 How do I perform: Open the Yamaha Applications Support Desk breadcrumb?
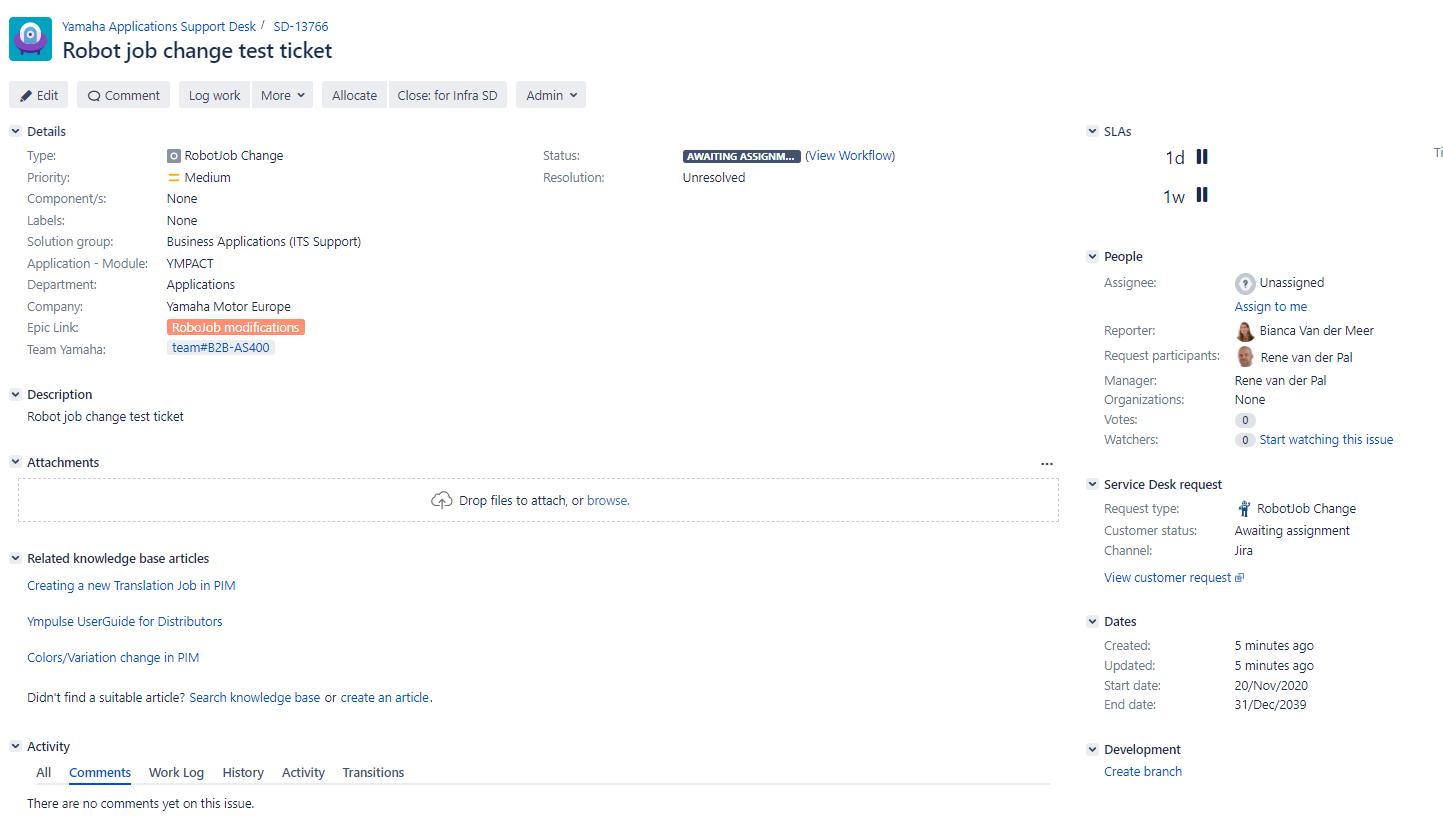coord(159,27)
